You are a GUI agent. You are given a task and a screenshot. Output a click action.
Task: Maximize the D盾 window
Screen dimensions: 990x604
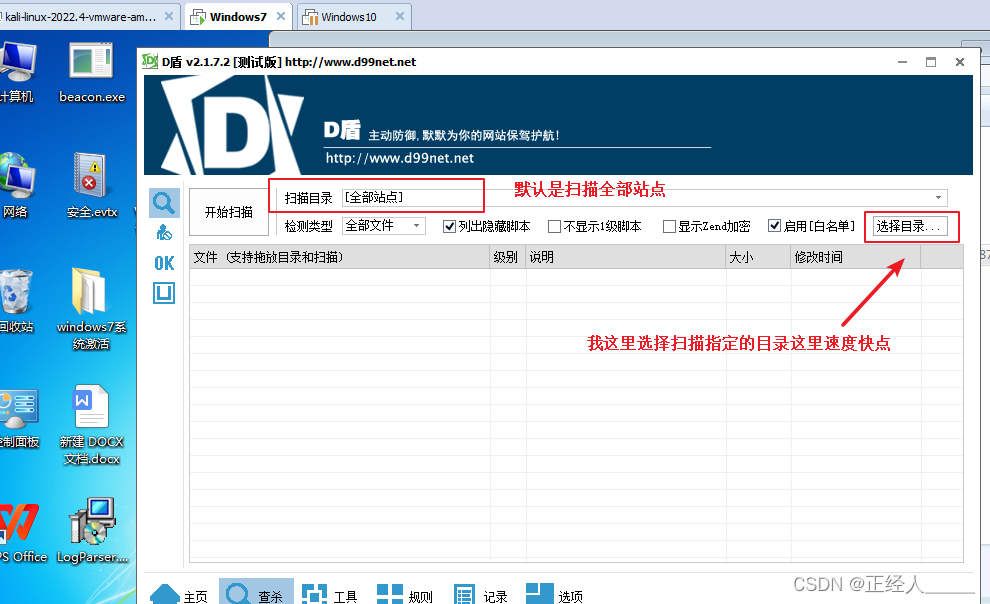[x=931, y=62]
